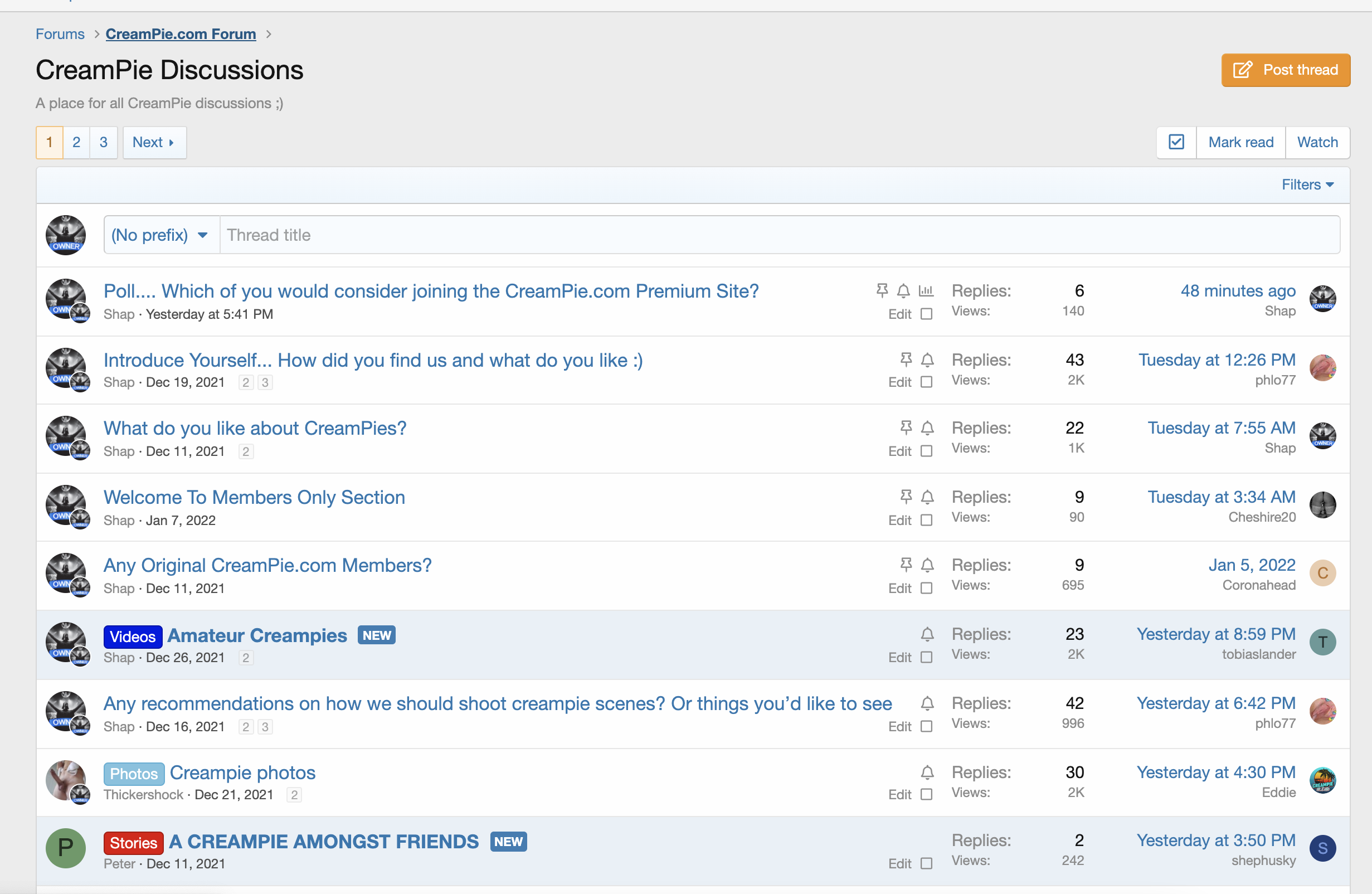Click bell icon on Poll thread row

[x=903, y=291]
